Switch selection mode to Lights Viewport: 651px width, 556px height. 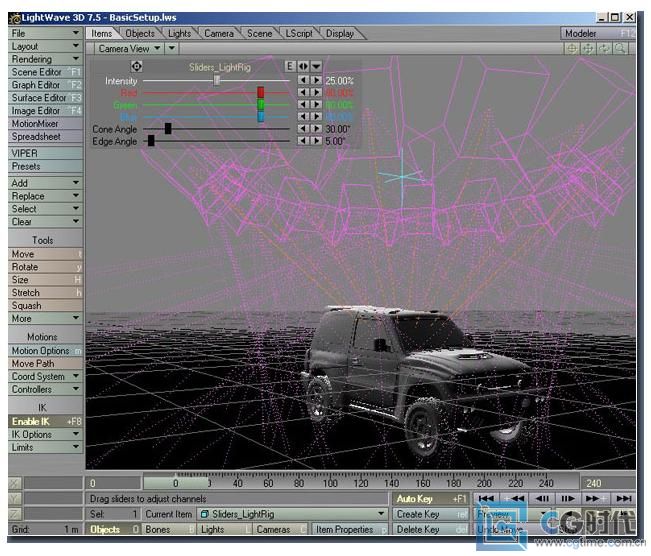(x=219, y=529)
